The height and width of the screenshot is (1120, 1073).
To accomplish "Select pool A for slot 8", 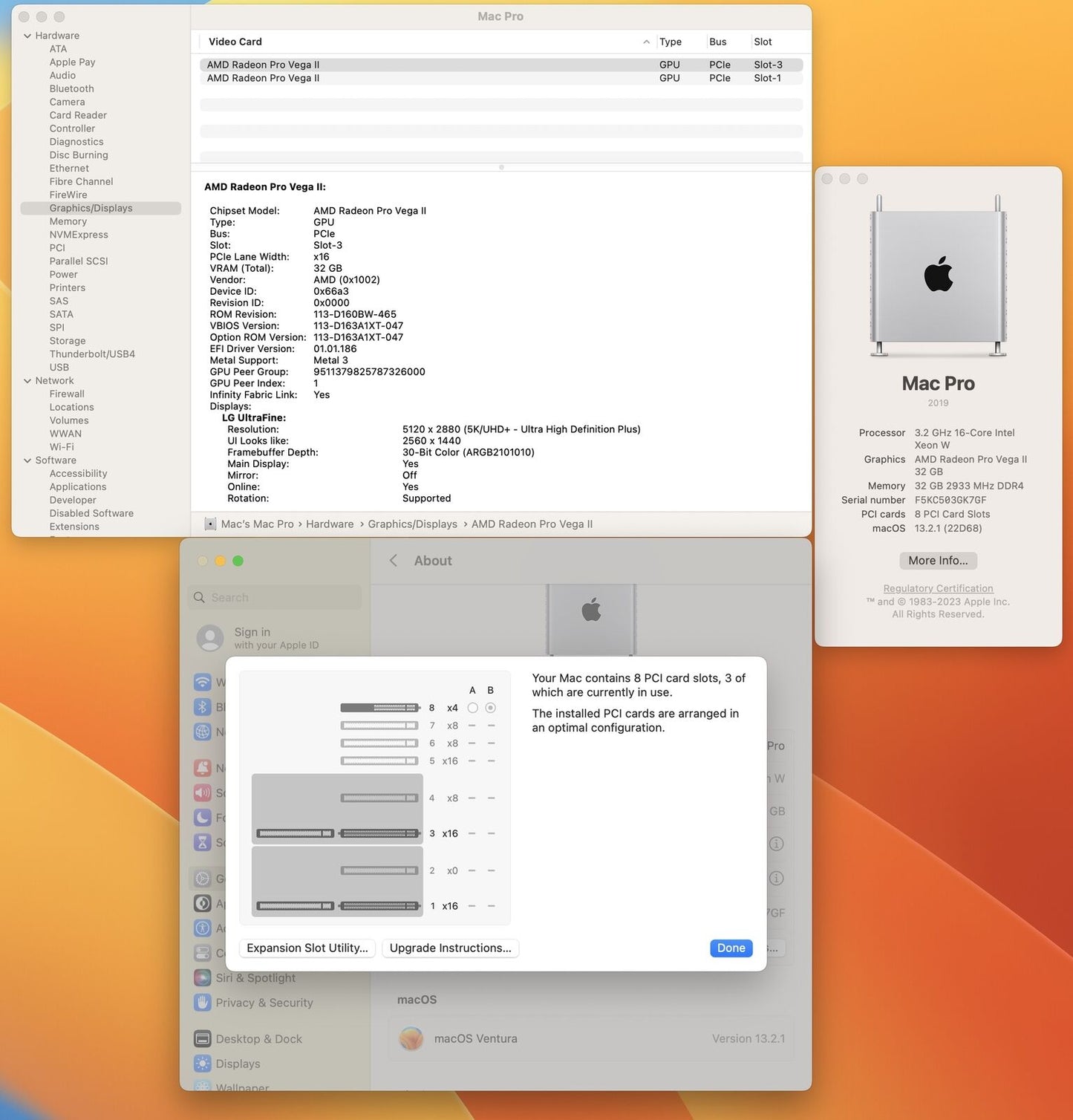I will point(472,709).
